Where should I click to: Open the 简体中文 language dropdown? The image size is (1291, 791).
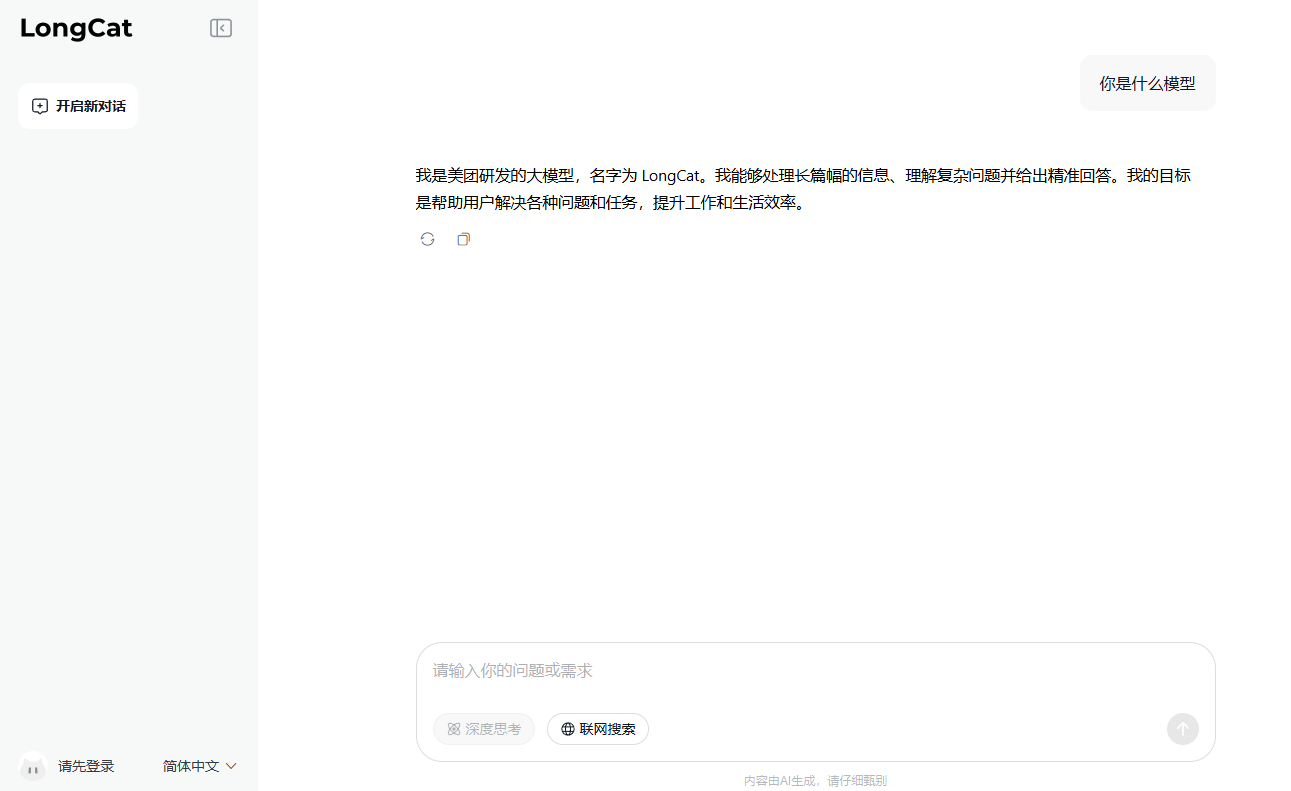[x=197, y=766]
